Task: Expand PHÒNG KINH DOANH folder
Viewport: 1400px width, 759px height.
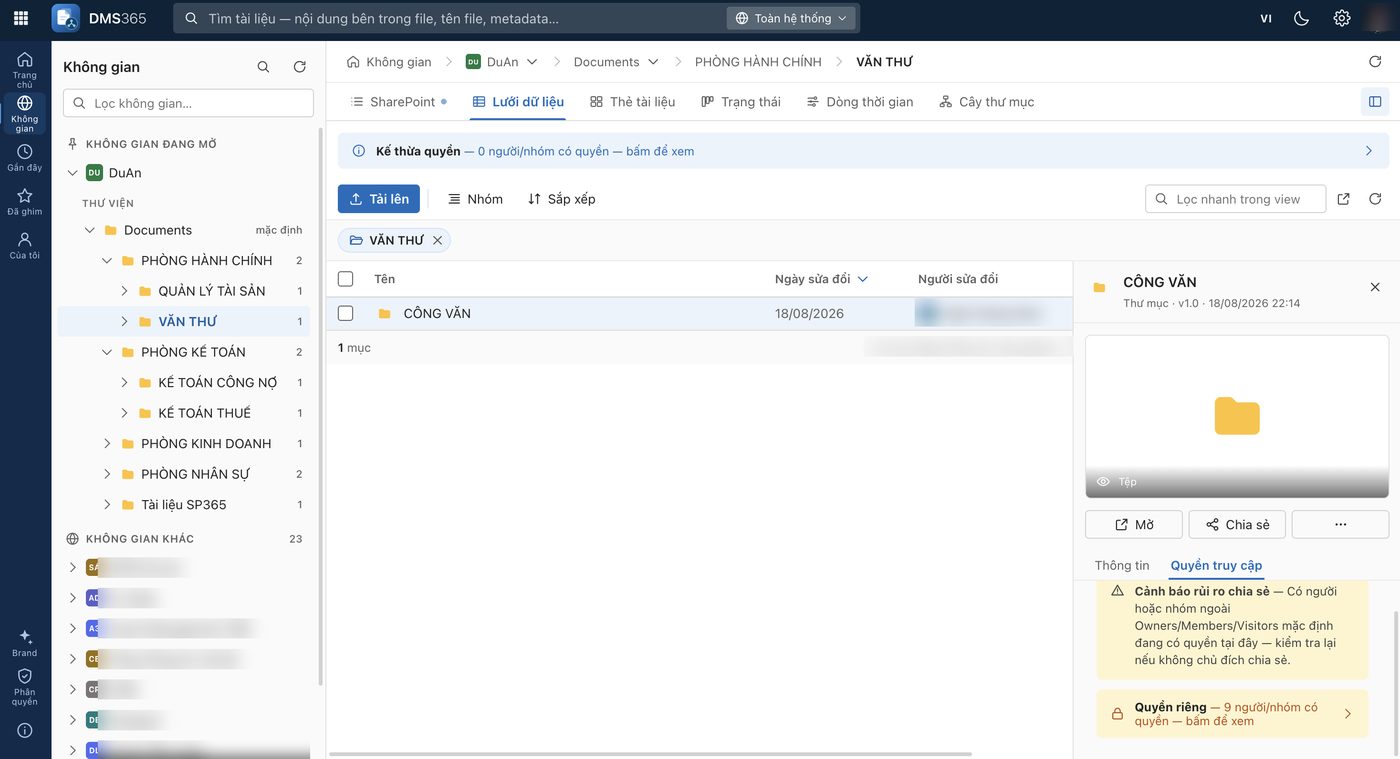Action: [x=107, y=444]
